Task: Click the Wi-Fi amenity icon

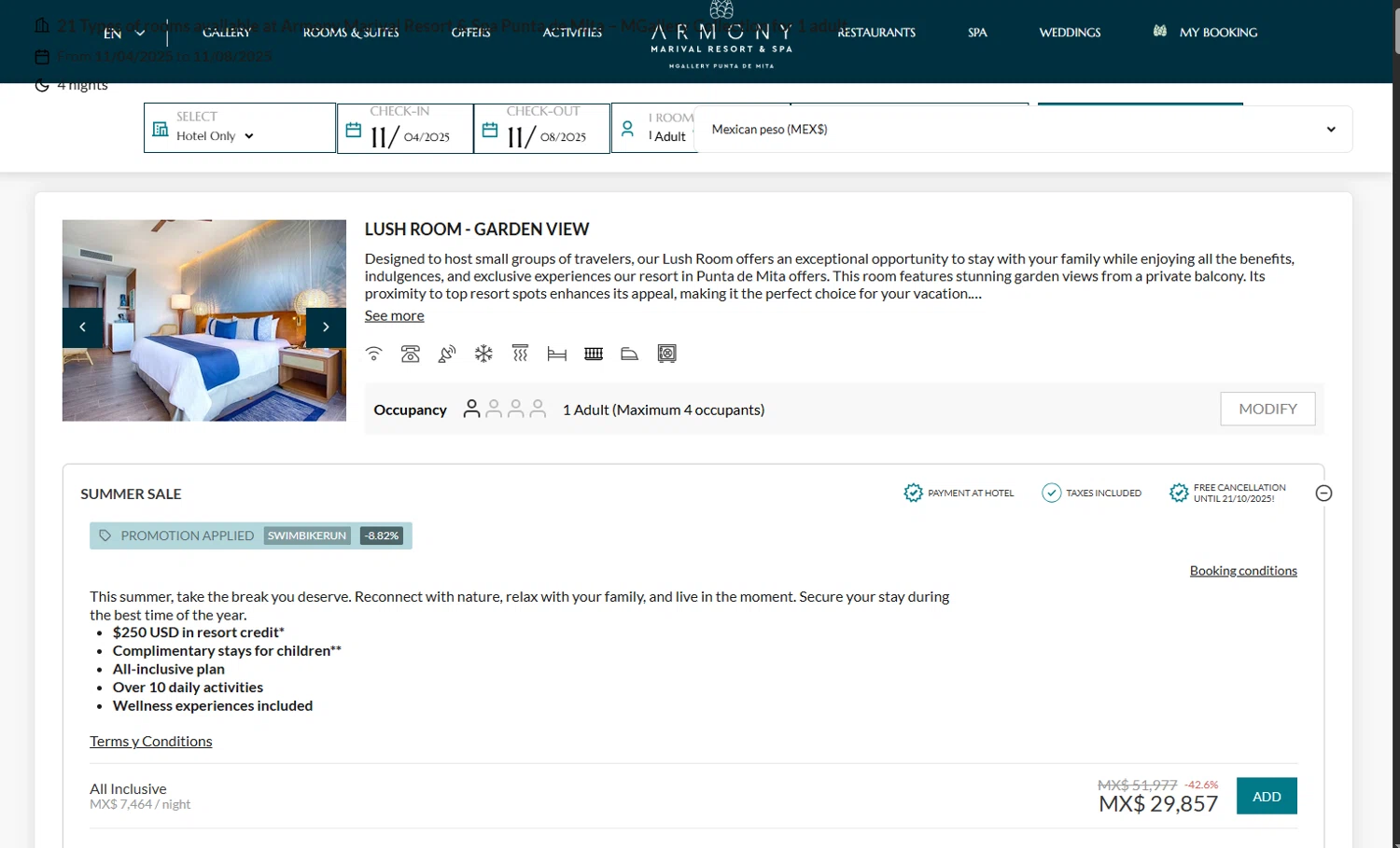Action: [x=374, y=354]
